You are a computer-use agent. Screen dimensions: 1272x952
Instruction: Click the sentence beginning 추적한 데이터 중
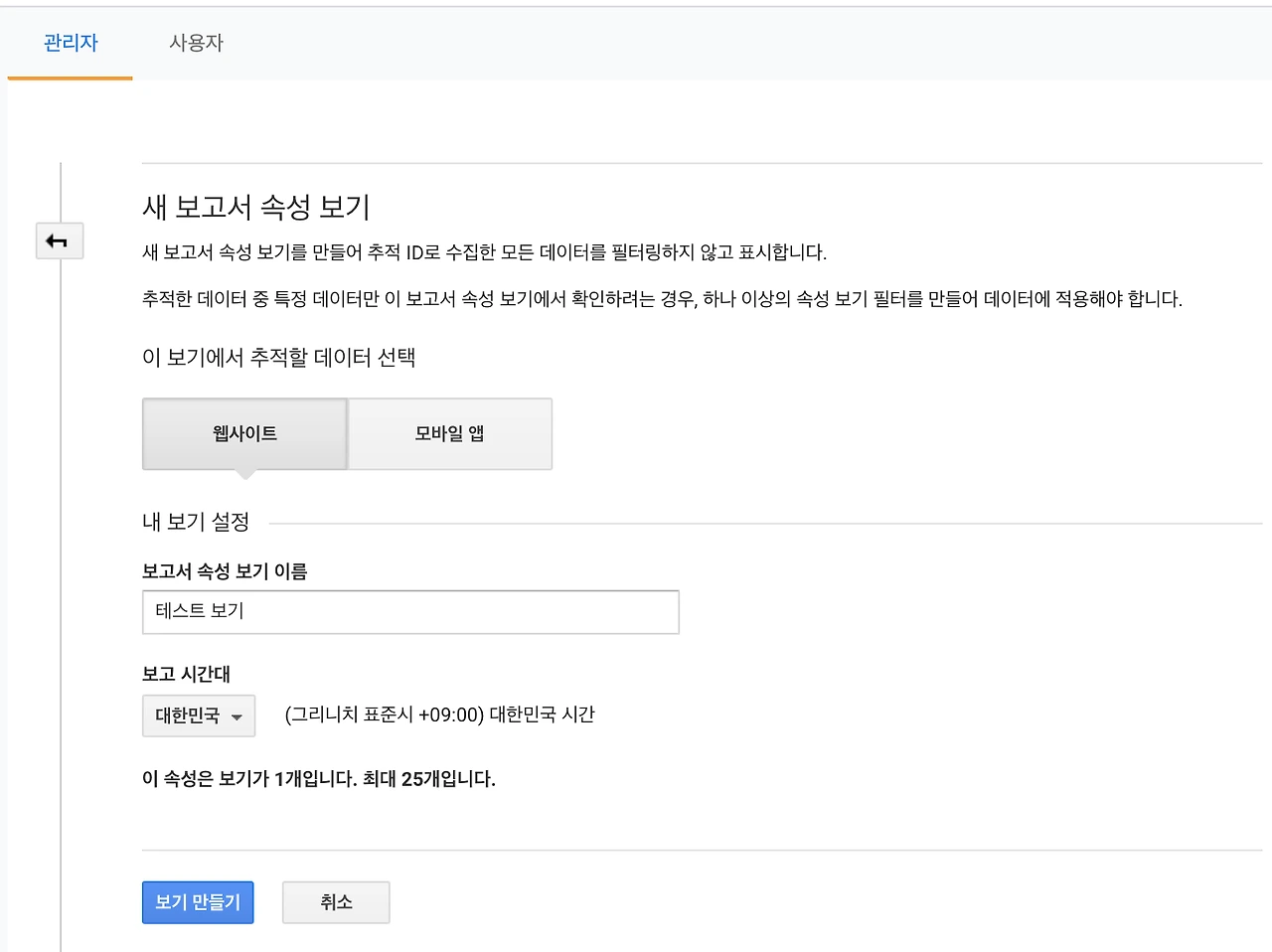(x=662, y=299)
